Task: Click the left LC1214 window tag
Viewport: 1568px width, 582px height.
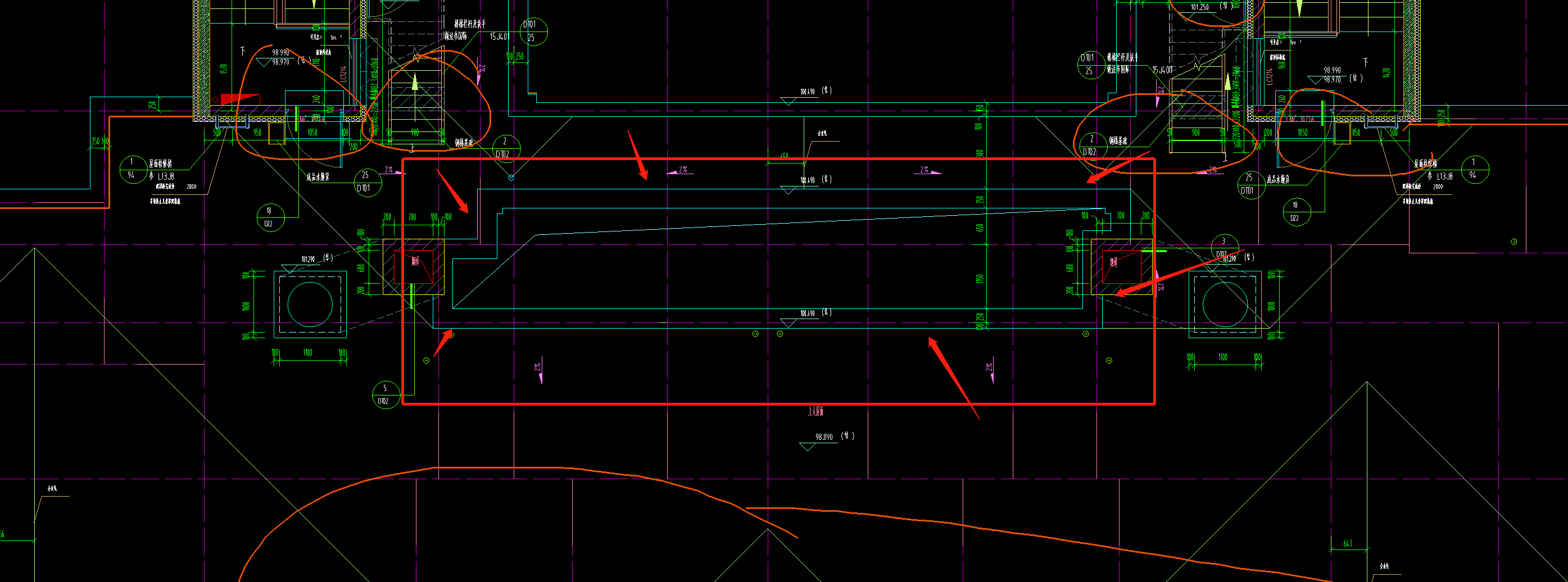Action: 343,75
